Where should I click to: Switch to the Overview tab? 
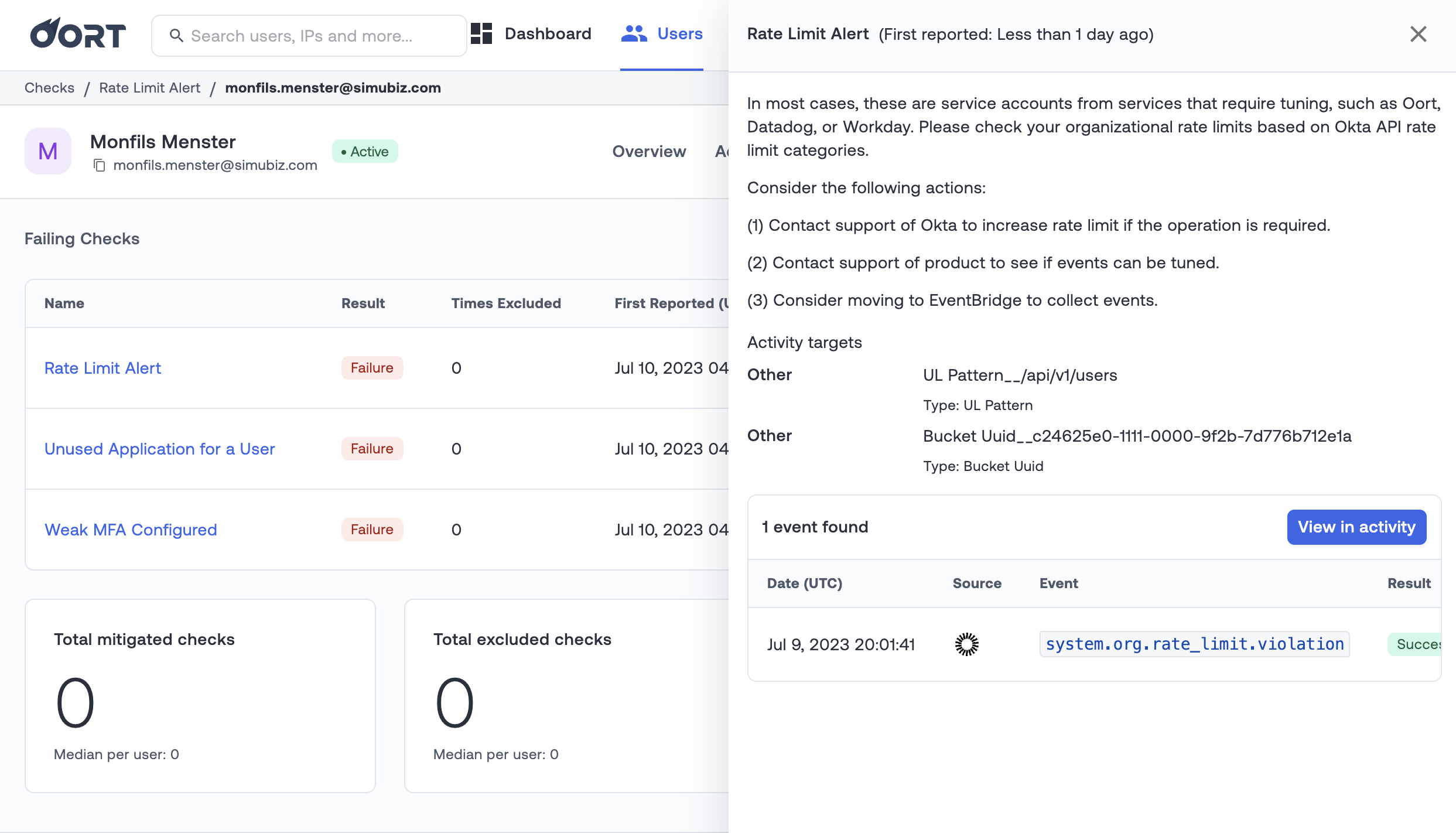pyautogui.click(x=649, y=151)
